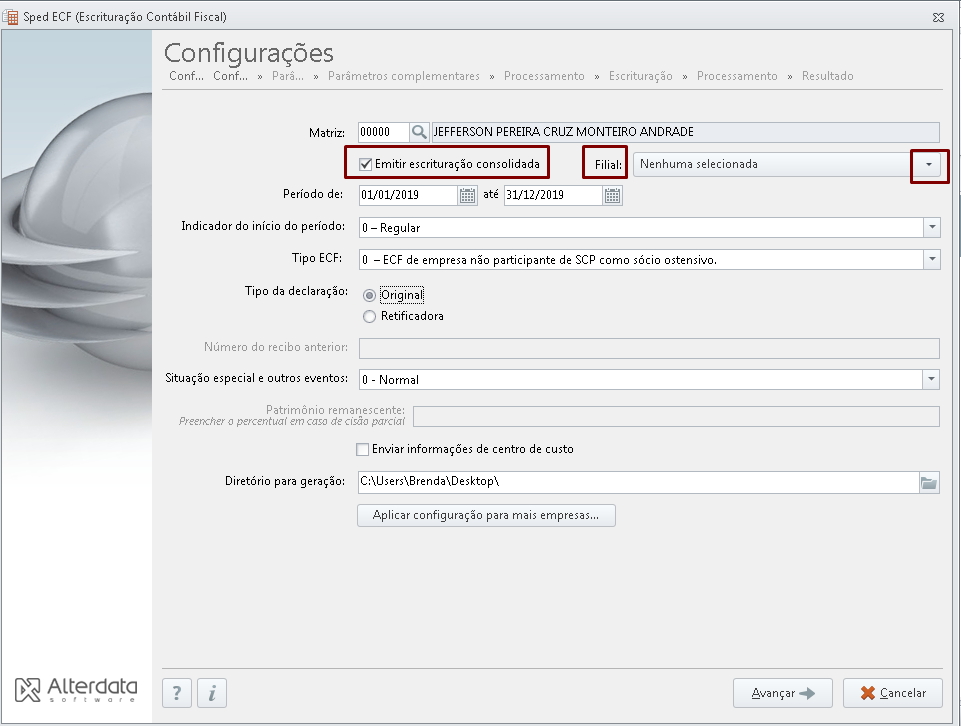Click the start date field 01/01/2019
Screen dimensions: 961x726
409,195
